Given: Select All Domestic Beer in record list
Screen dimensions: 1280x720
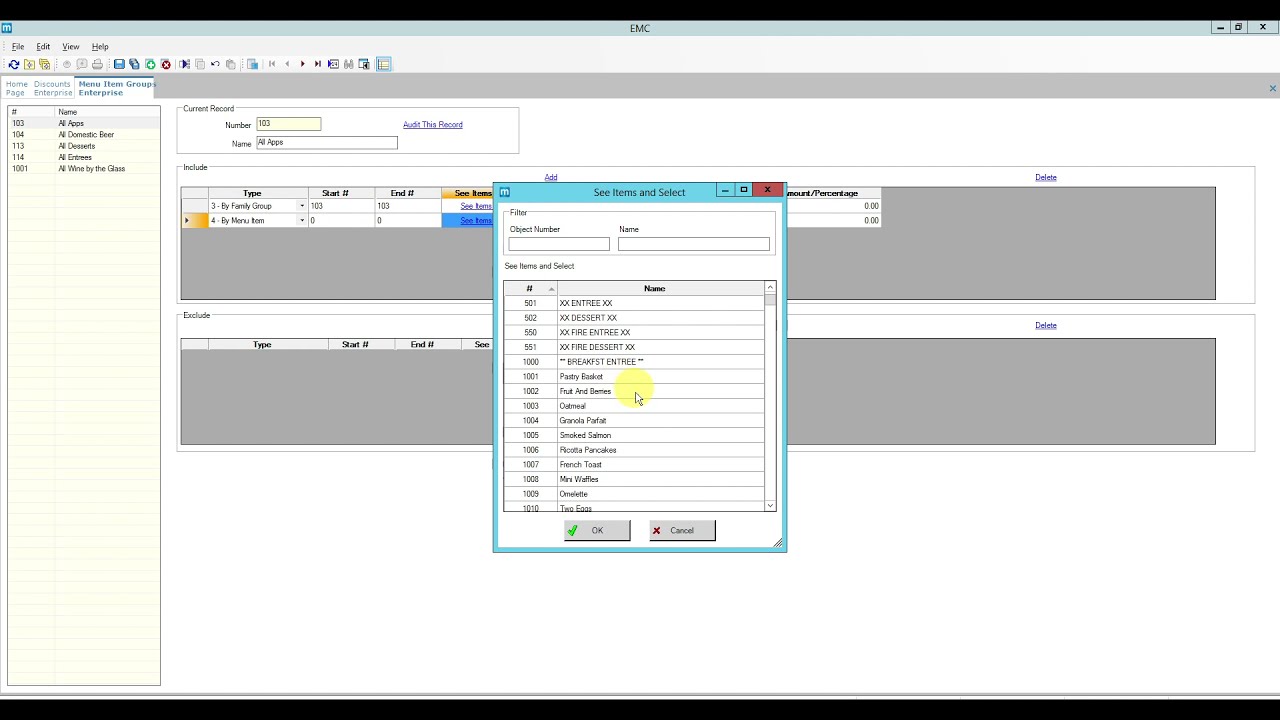Looking at the screenshot, I should [x=84, y=135].
